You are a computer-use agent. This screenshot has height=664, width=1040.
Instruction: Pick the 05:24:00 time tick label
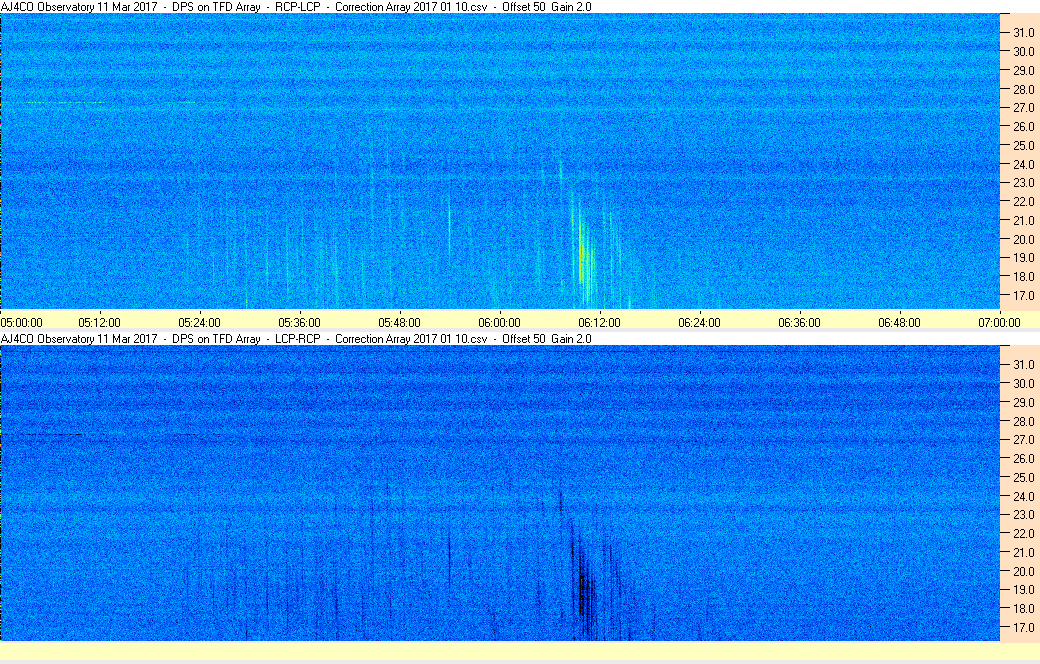pos(200,322)
